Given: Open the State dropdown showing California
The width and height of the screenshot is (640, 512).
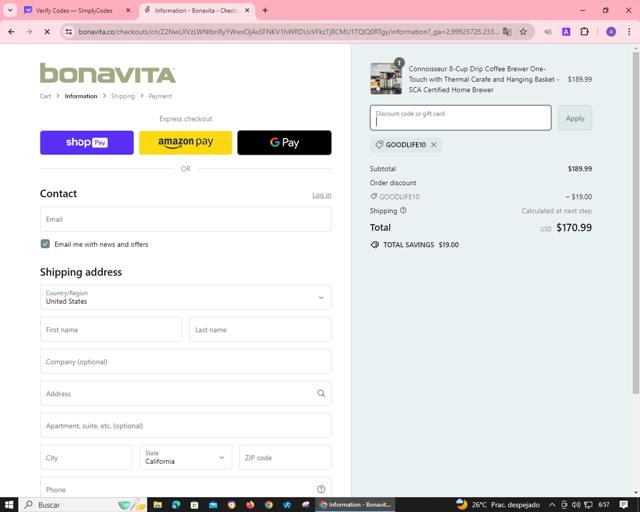Looking at the screenshot, I should tap(186, 457).
